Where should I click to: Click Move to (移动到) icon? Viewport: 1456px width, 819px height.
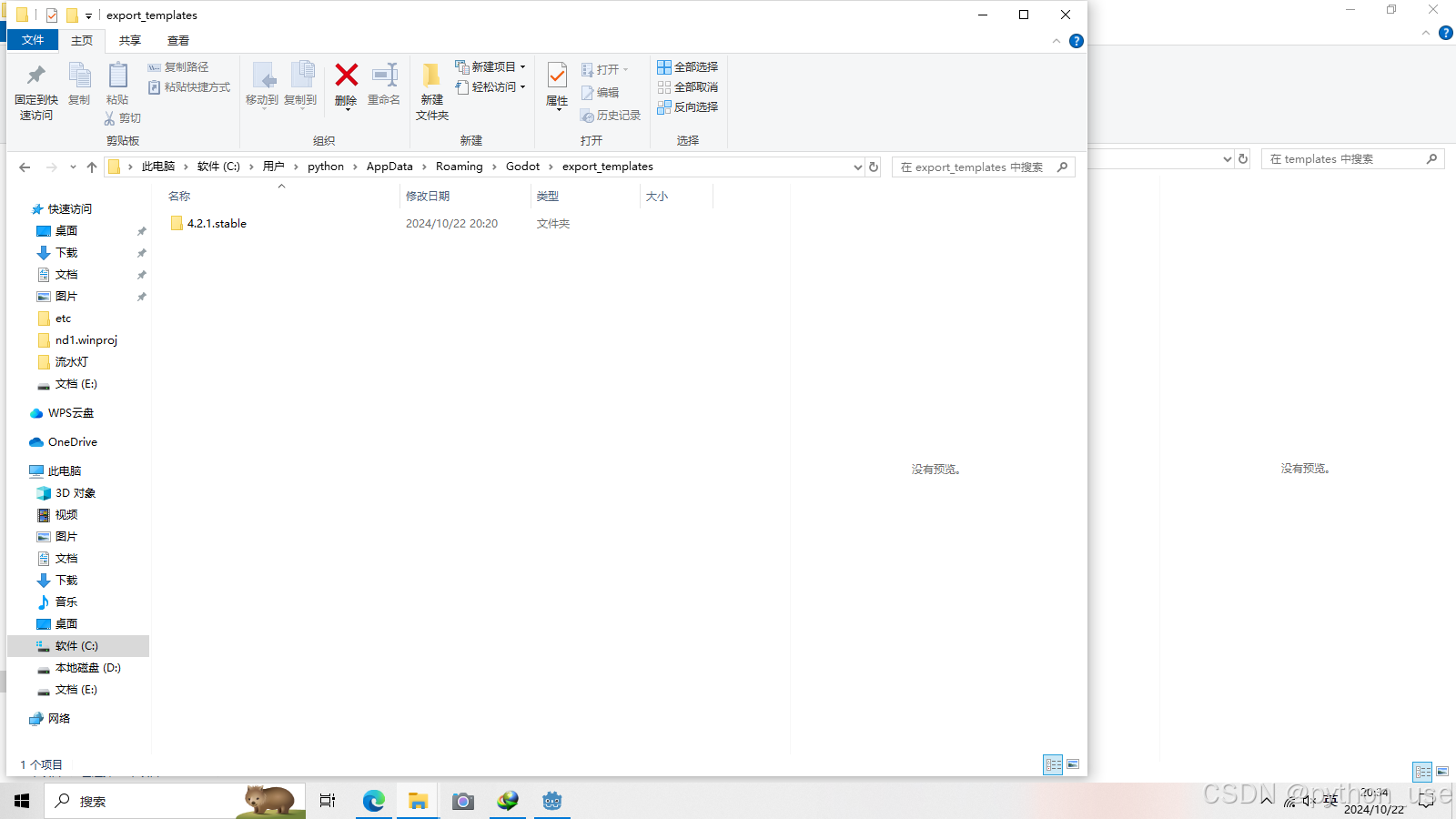point(262,84)
